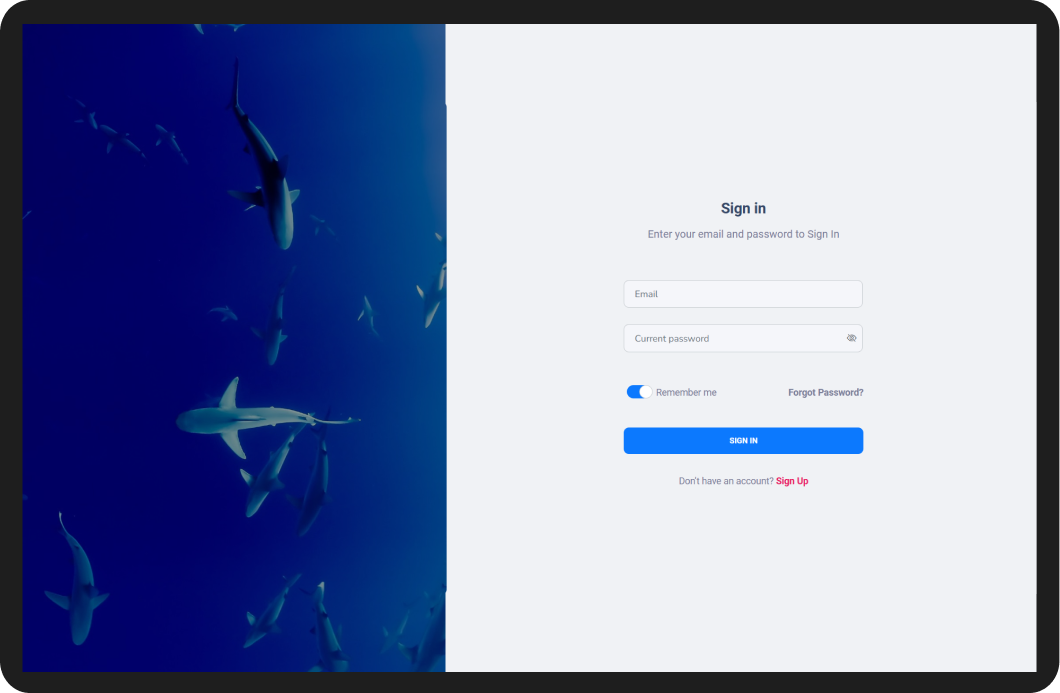Focus the Current password field
This screenshot has width=1060, height=693.
pyautogui.click(x=743, y=338)
